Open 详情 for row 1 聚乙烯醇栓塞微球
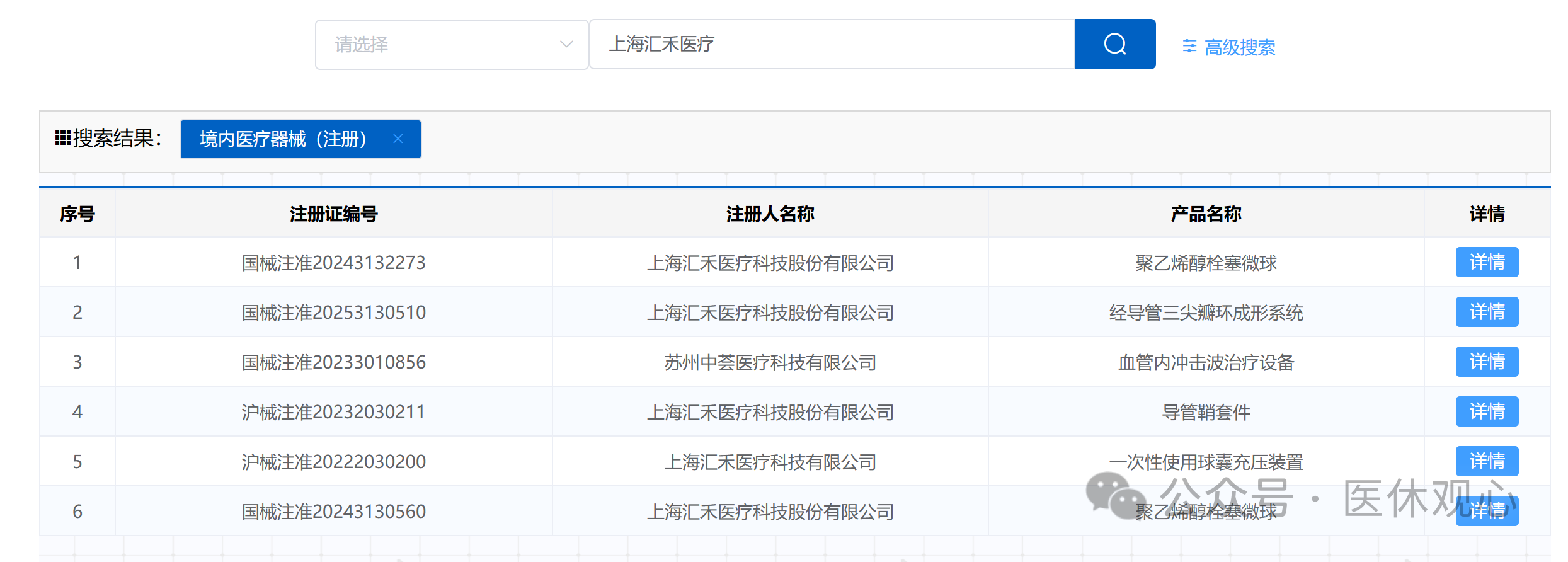Screen dimensions: 1568x562 (x=1486, y=262)
